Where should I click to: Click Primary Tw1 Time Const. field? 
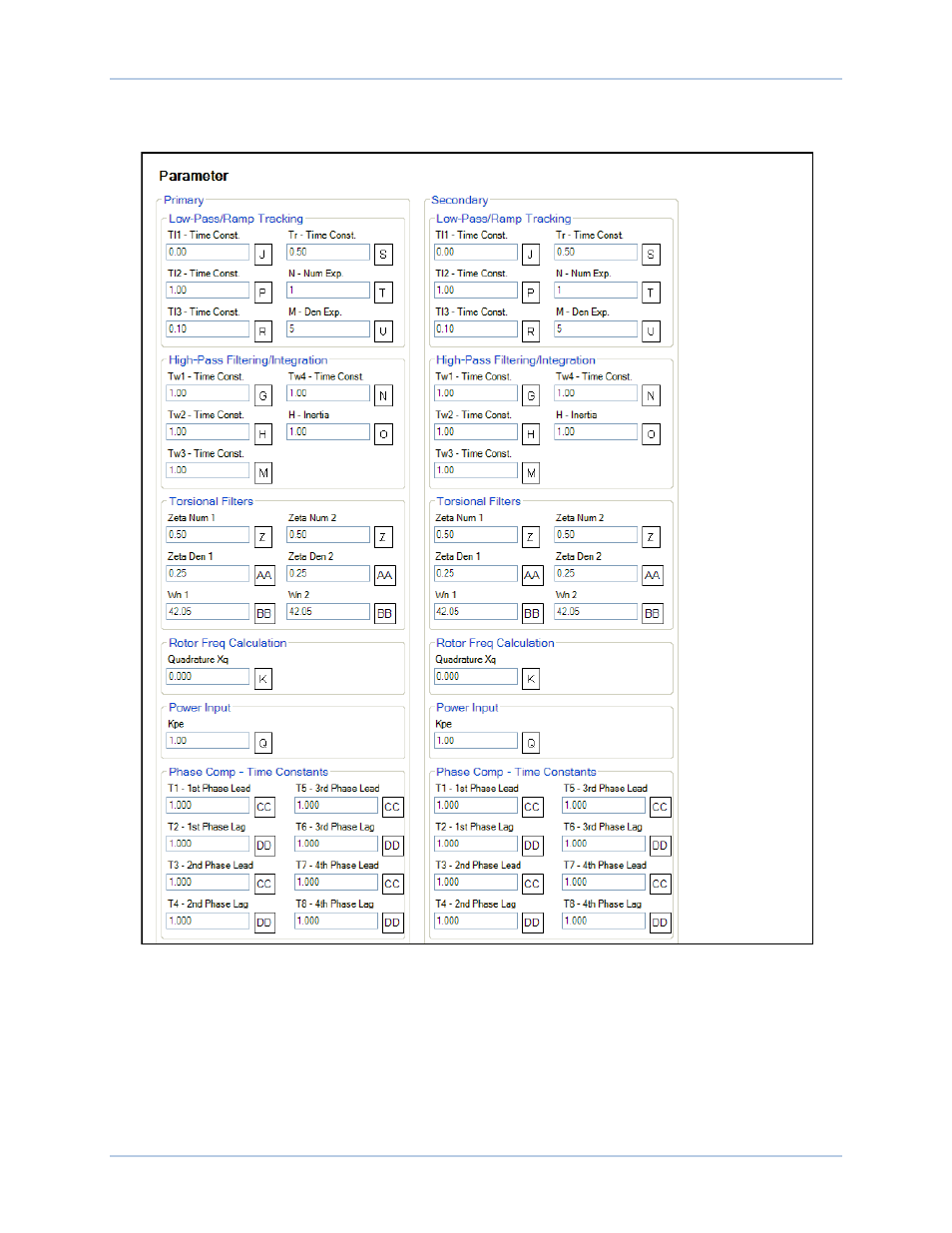(x=208, y=393)
